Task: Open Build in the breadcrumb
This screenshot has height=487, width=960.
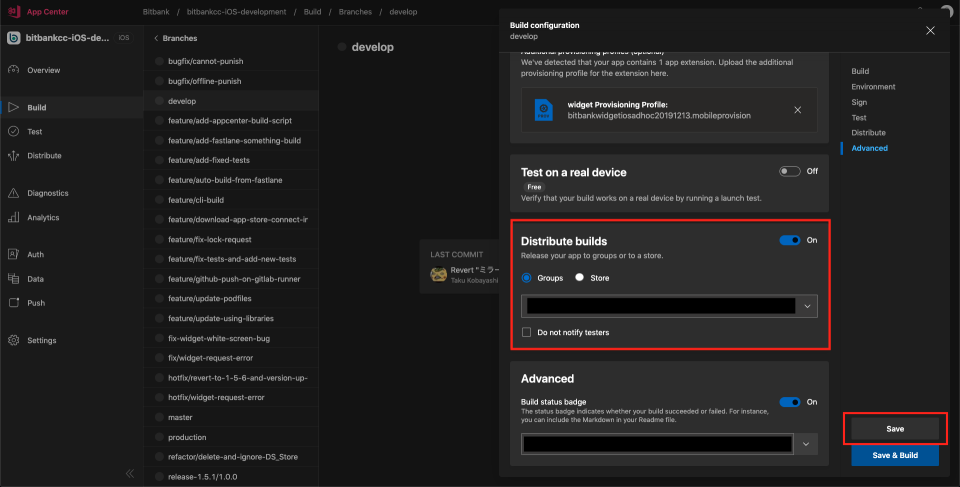Action: point(312,12)
